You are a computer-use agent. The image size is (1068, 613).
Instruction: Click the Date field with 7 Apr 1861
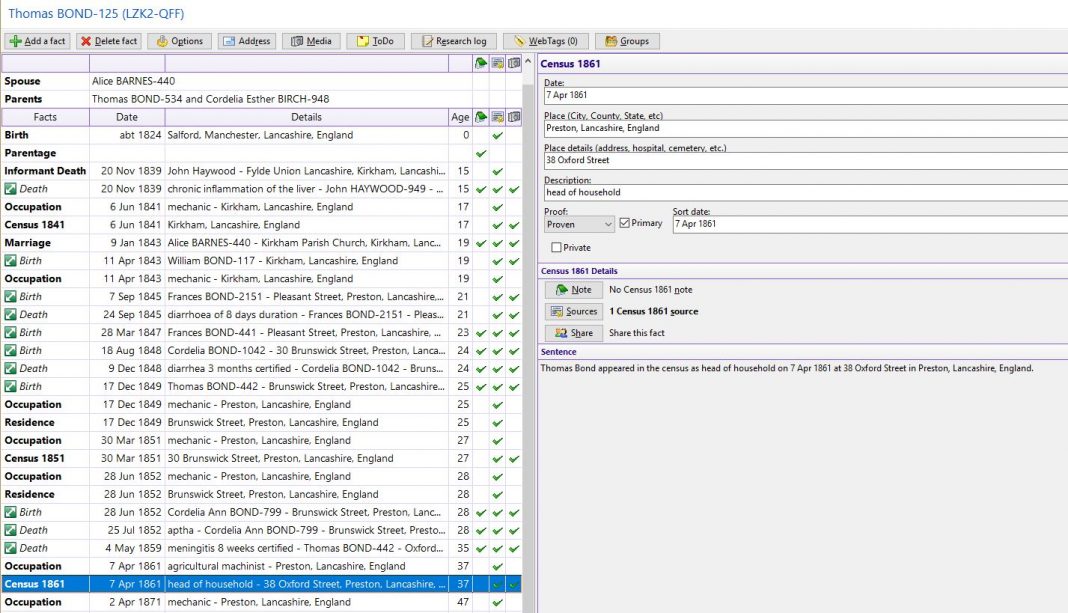click(805, 95)
